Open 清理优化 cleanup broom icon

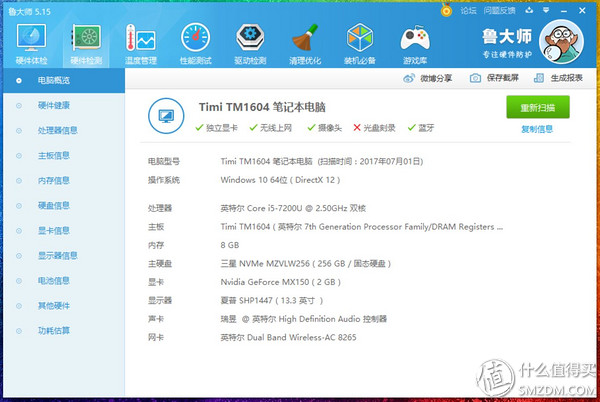305,37
